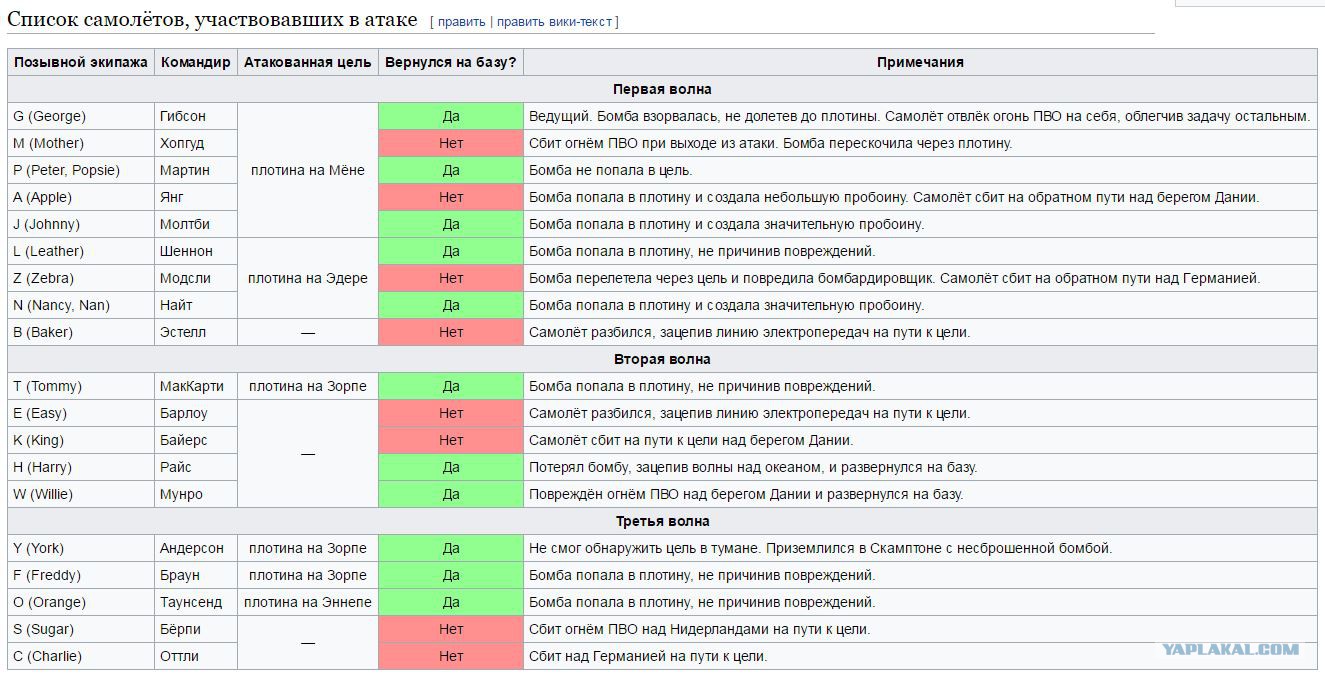1325x679 pixels.
Task: Click the "МакКарти" commander cell
Action: (195, 386)
